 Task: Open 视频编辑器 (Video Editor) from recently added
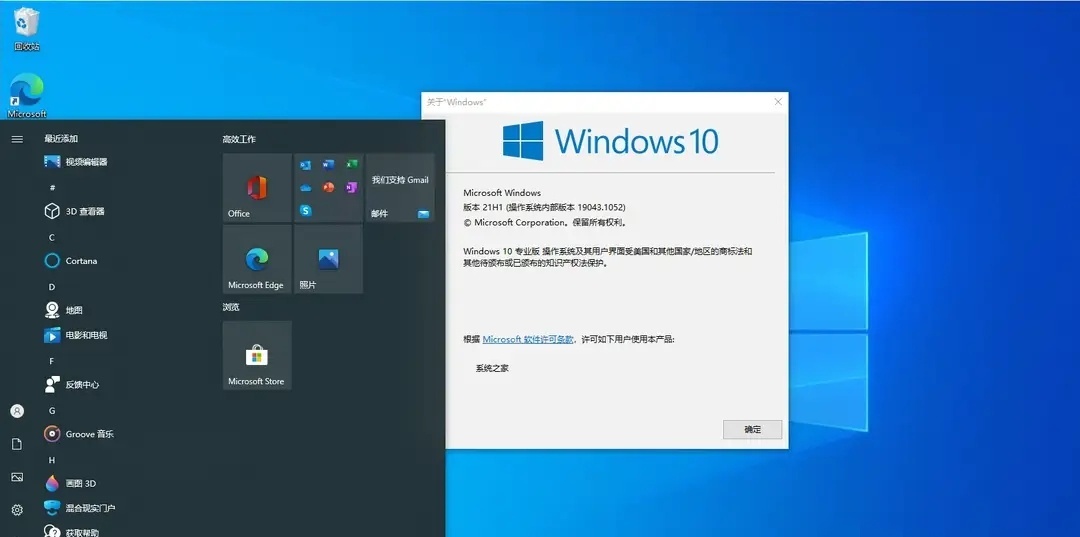(76, 162)
